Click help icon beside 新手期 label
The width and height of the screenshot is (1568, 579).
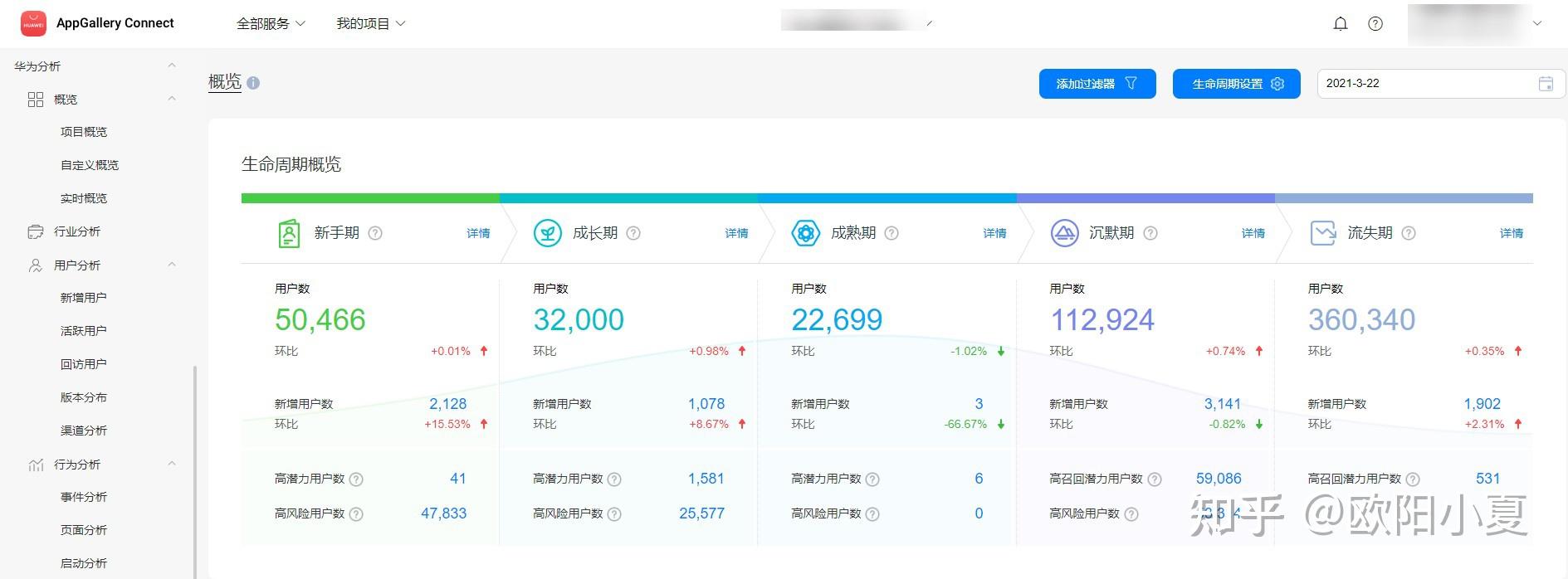coord(375,233)
